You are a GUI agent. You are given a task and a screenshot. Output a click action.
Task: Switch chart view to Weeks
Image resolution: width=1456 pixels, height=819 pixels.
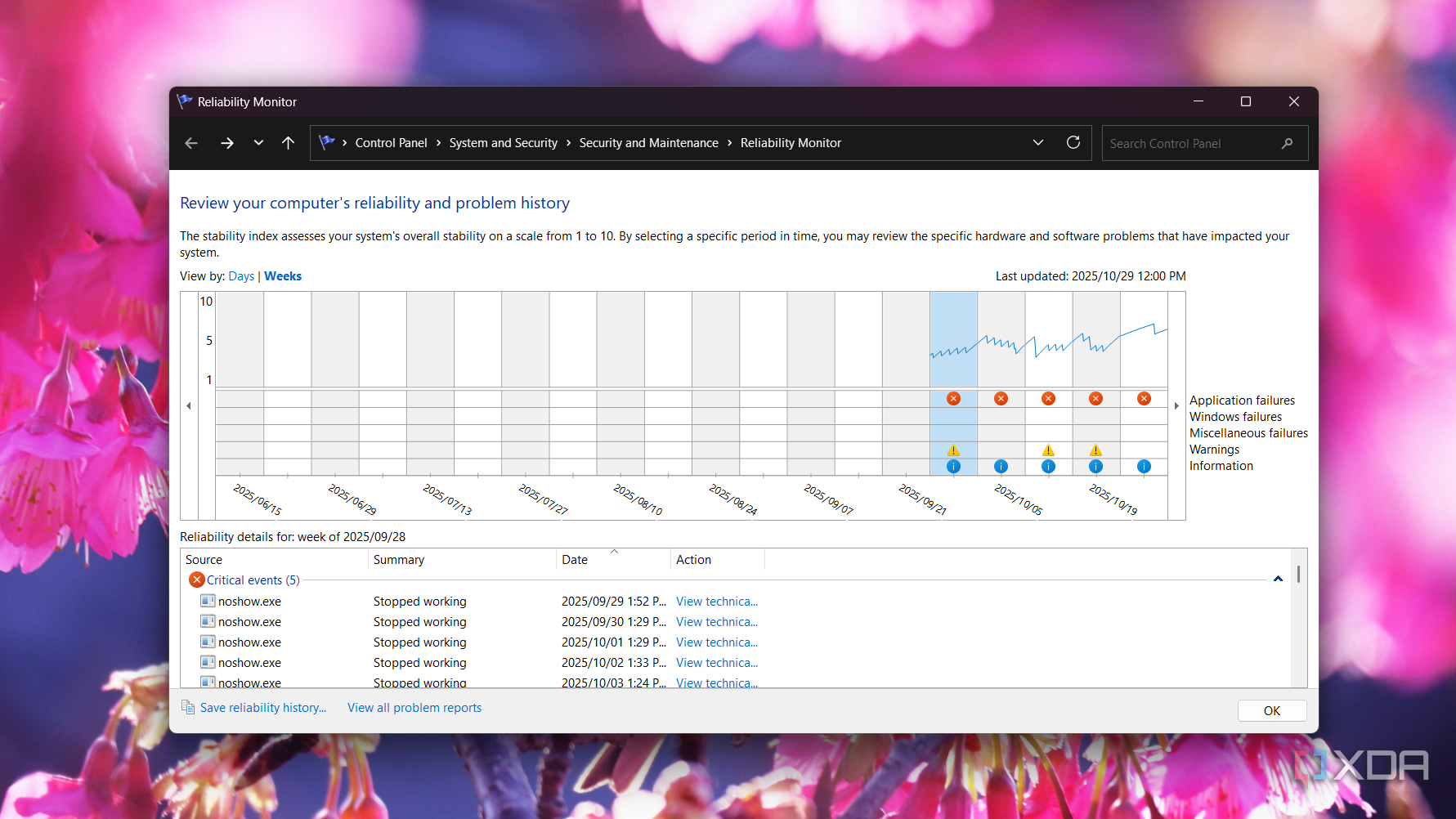click(283, 276)
